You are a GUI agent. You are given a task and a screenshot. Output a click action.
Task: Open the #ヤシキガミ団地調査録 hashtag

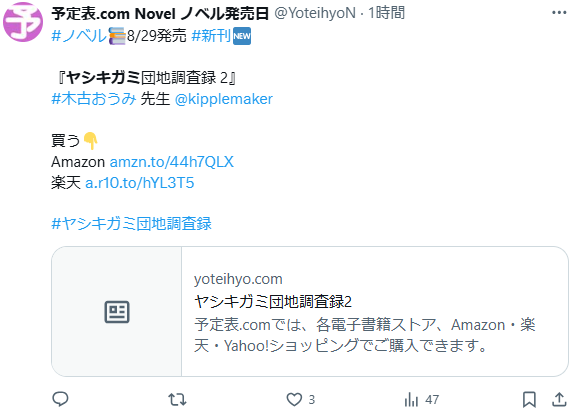131,224
